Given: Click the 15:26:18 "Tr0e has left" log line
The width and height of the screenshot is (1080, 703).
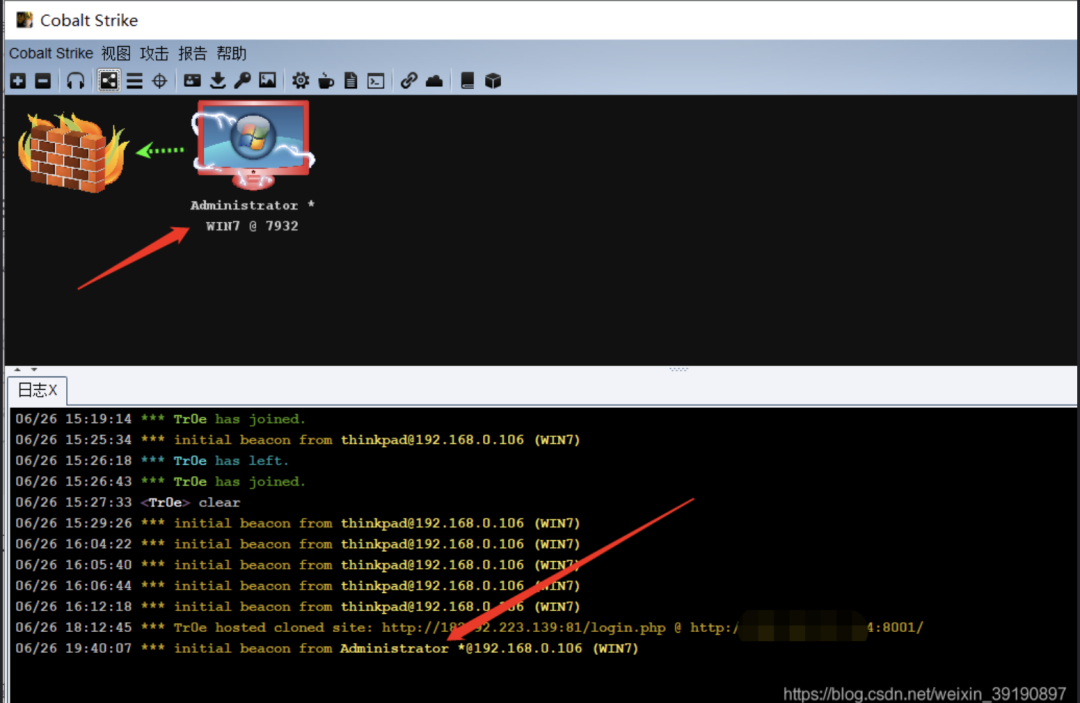Looking at the screenshot, I should [x=152, y=461].
